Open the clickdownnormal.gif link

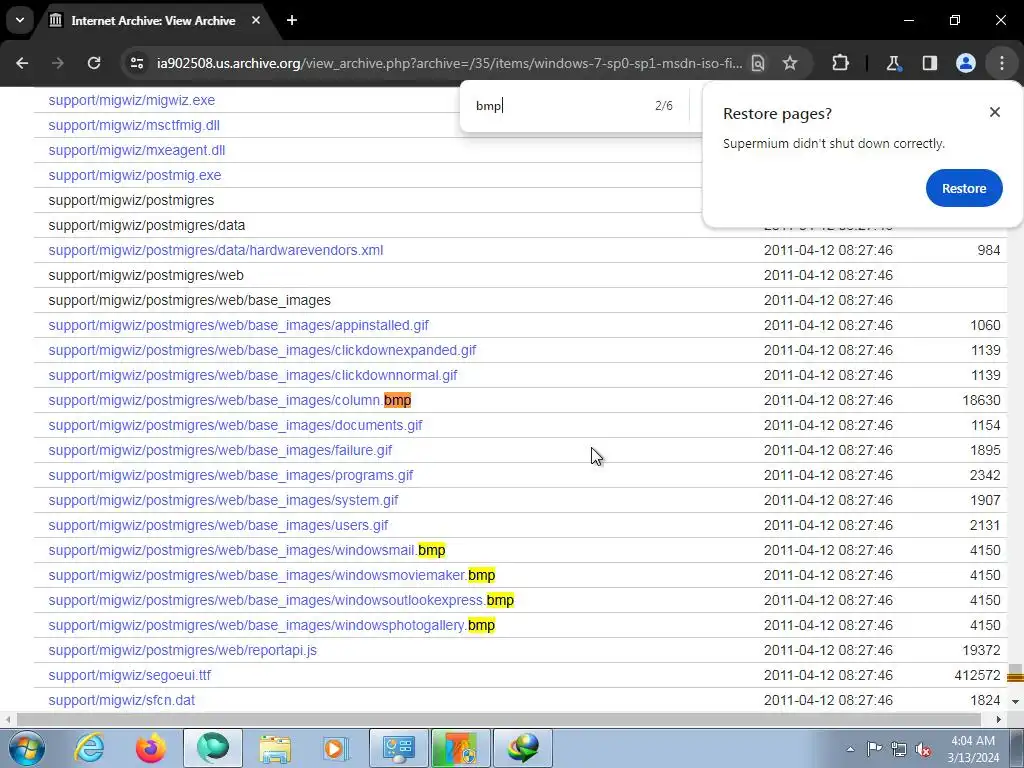point(253,375)
